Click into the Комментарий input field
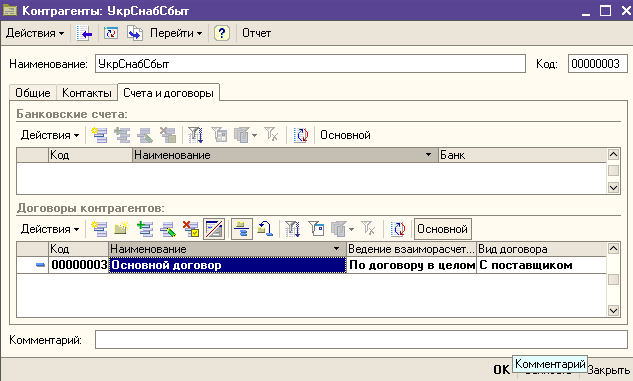 pyautogui.click(x=361, y=340)
